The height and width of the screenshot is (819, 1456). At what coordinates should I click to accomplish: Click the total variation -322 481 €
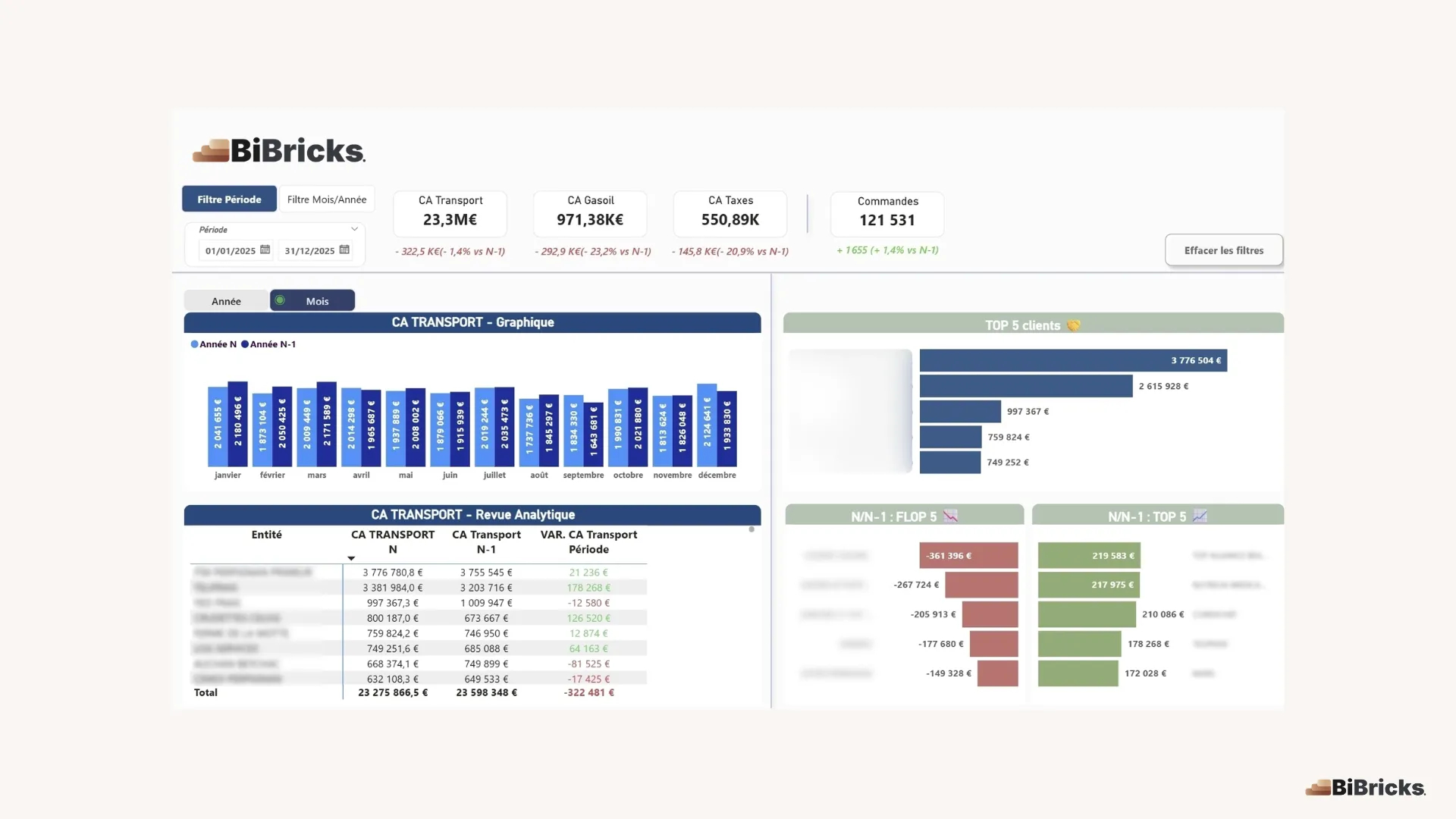pos(589,692)
